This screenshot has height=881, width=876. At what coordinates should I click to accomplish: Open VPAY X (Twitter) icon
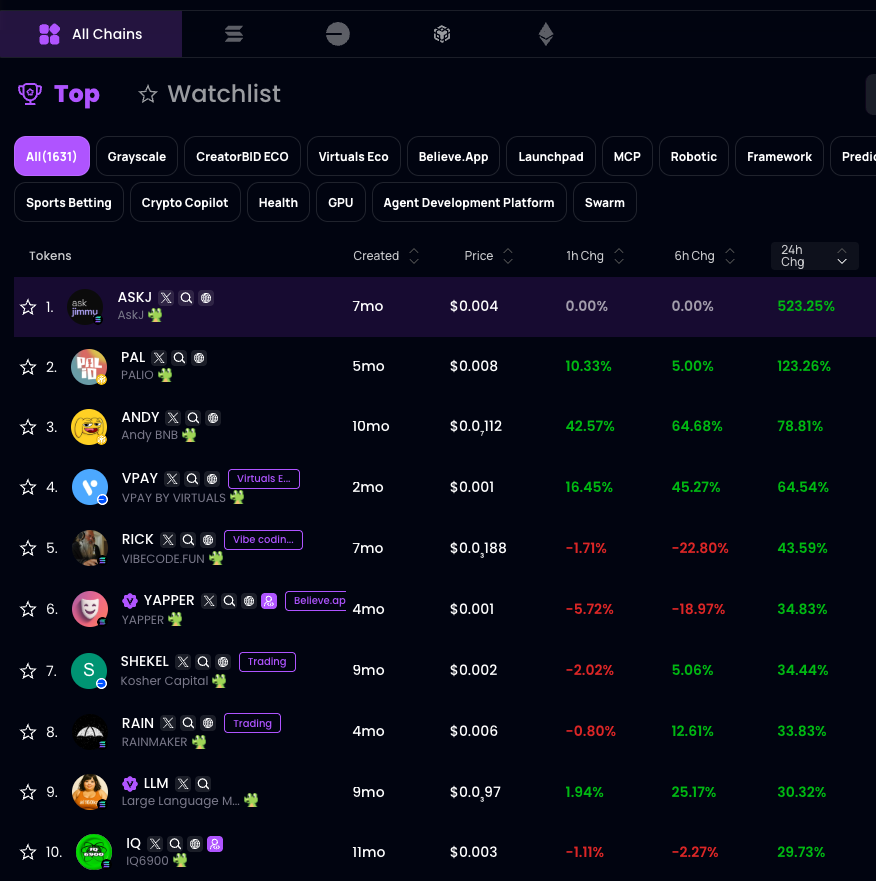(x=172, y=479)
